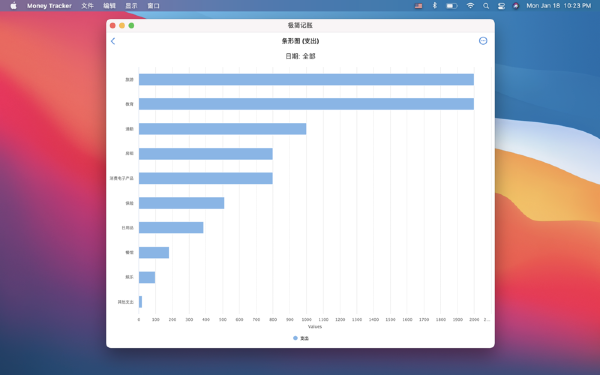
Task: Click the 其他支出 axis label
Action: click(x=126, y=302)
